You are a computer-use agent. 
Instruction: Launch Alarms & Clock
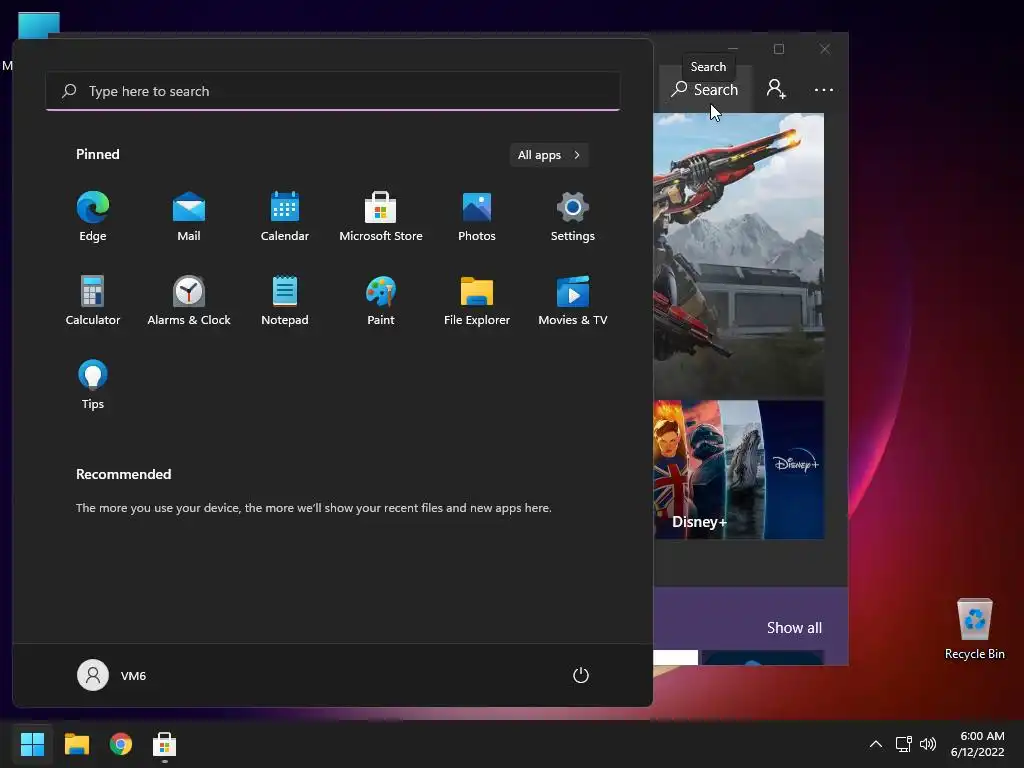tap(189, 300)
